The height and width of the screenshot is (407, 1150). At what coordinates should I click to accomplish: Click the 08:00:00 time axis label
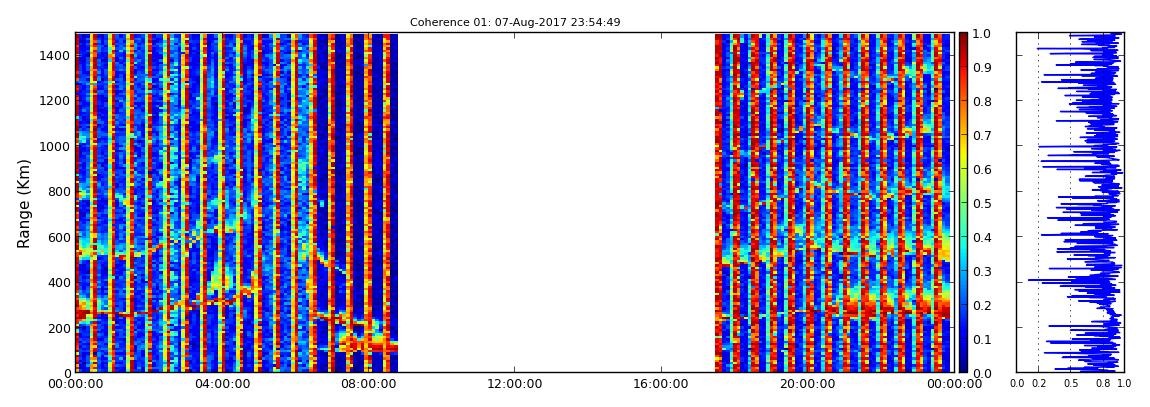(x=368, y=384)
